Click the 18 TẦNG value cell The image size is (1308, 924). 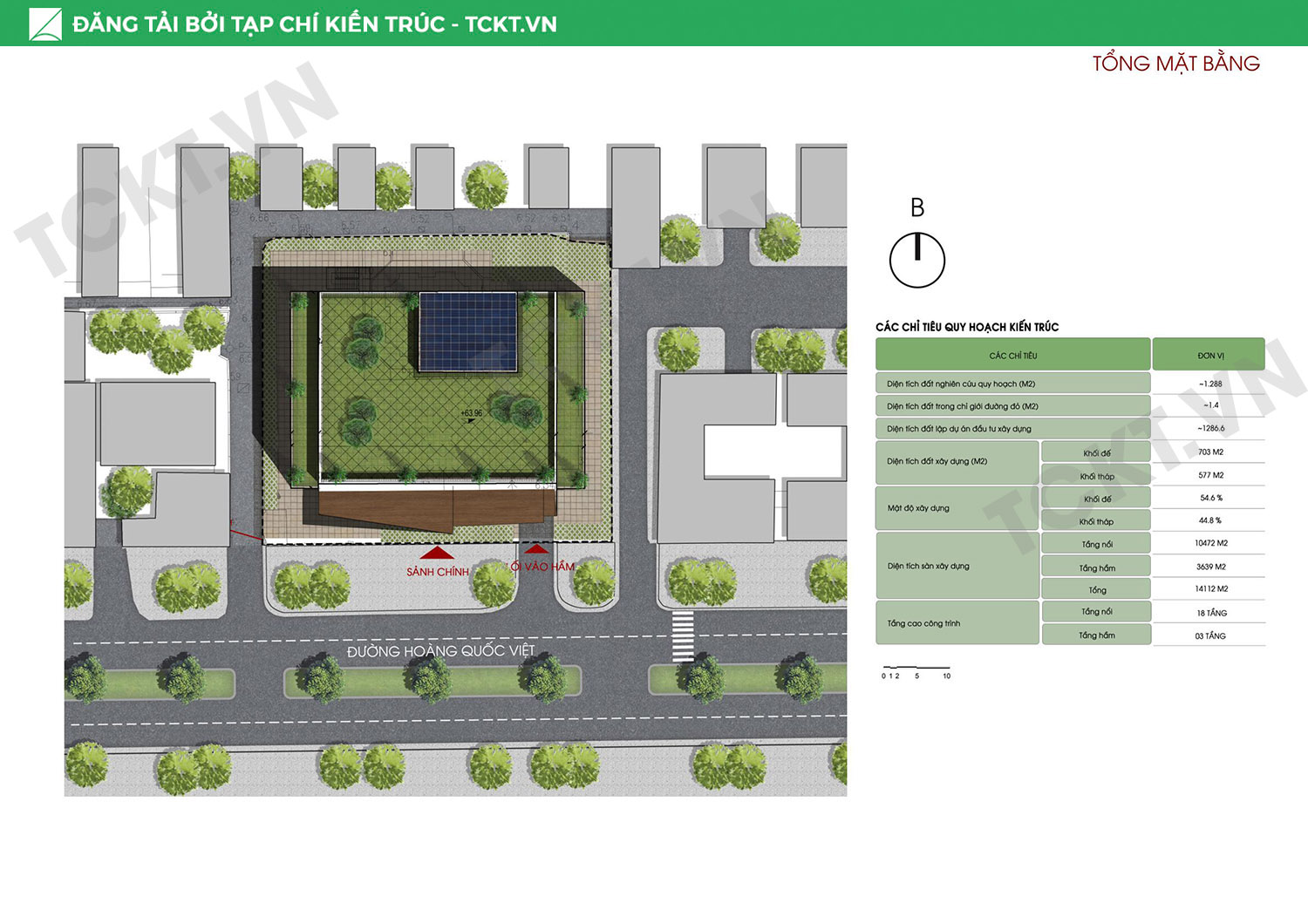pos(1209,613)
